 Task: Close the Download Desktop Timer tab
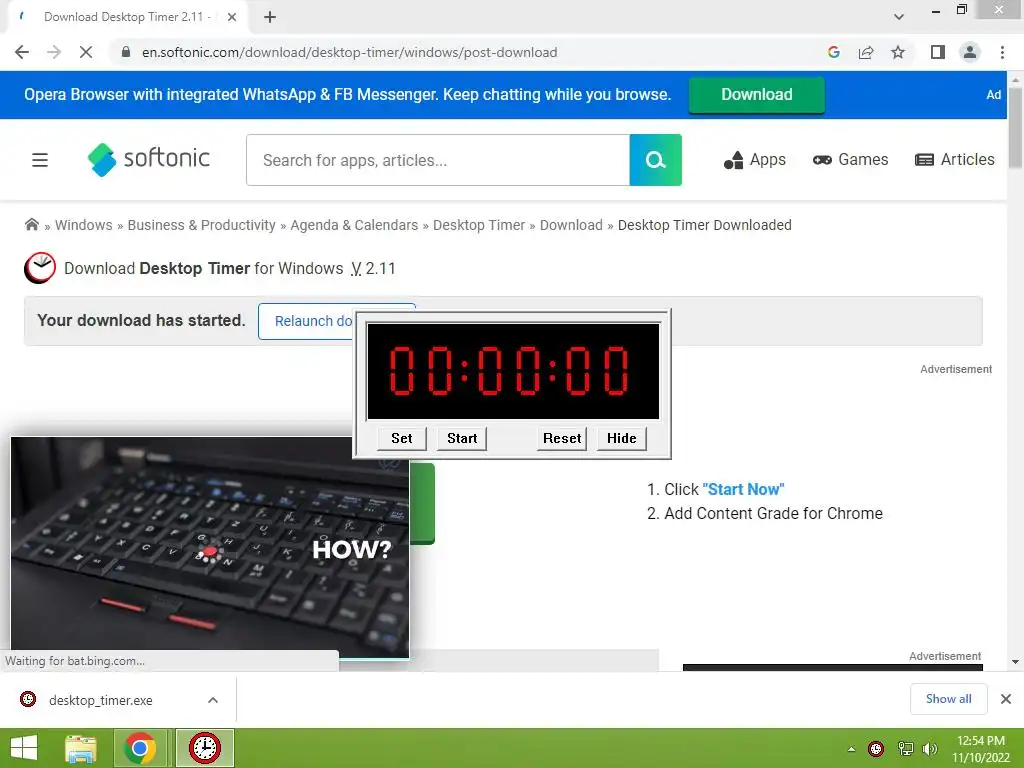tap(232, 17)
